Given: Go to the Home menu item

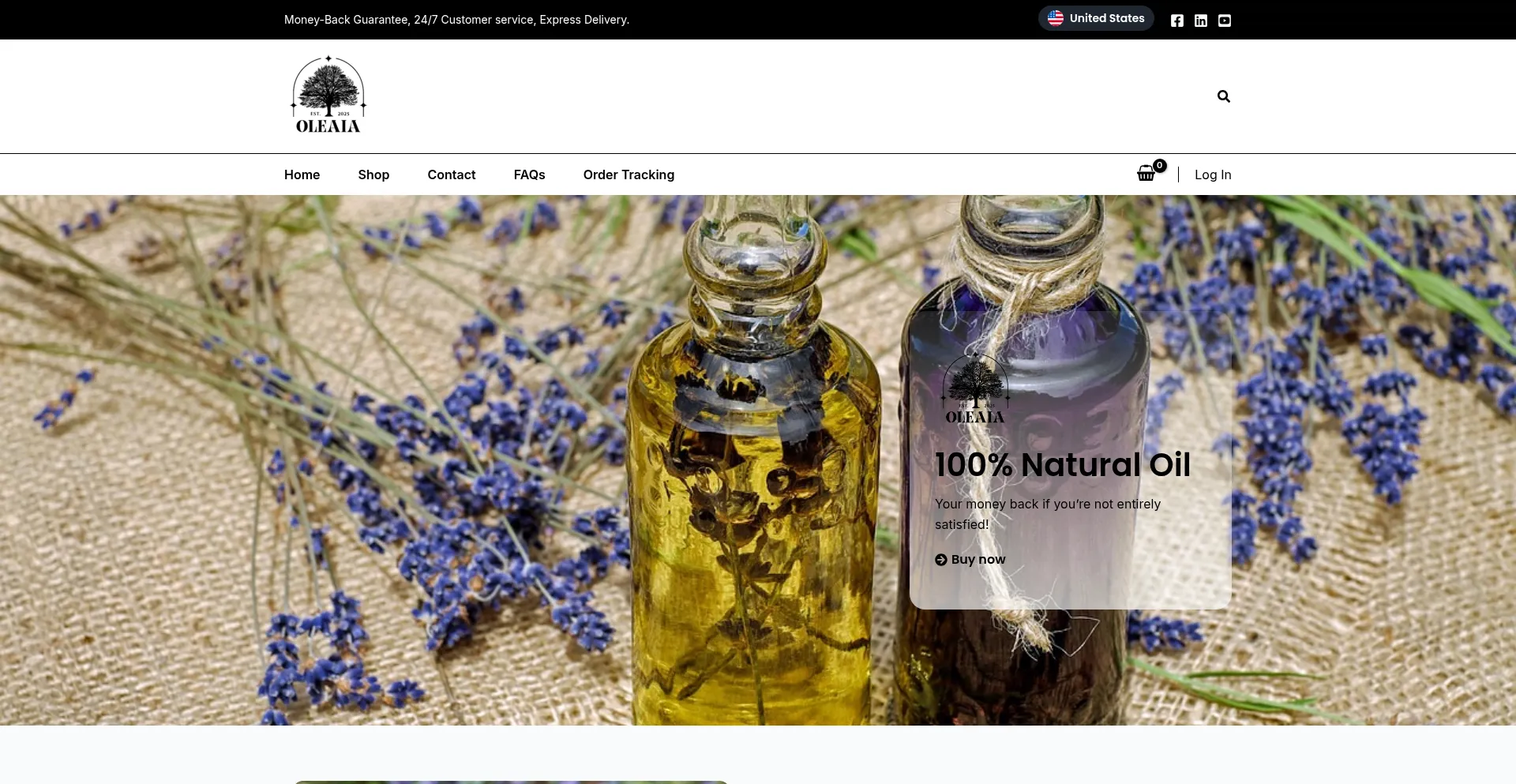Looking at the screenshot, I should [x=302, y=174].
